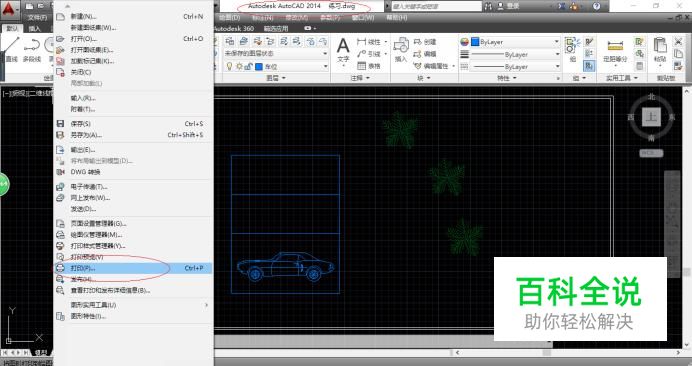Choose Export (输出) from the menu

click(x=133, y=150)
